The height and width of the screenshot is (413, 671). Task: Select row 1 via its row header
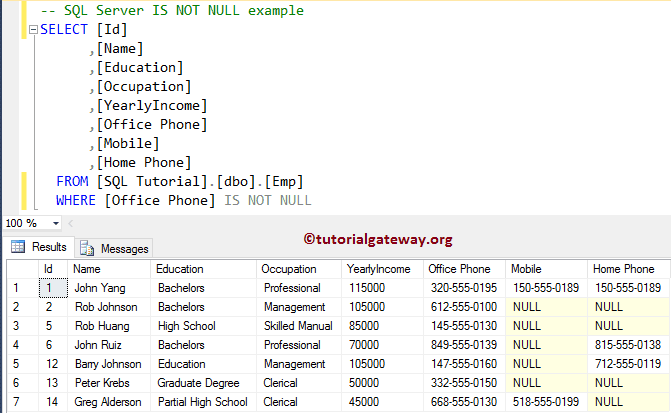[x=19, y=288]
